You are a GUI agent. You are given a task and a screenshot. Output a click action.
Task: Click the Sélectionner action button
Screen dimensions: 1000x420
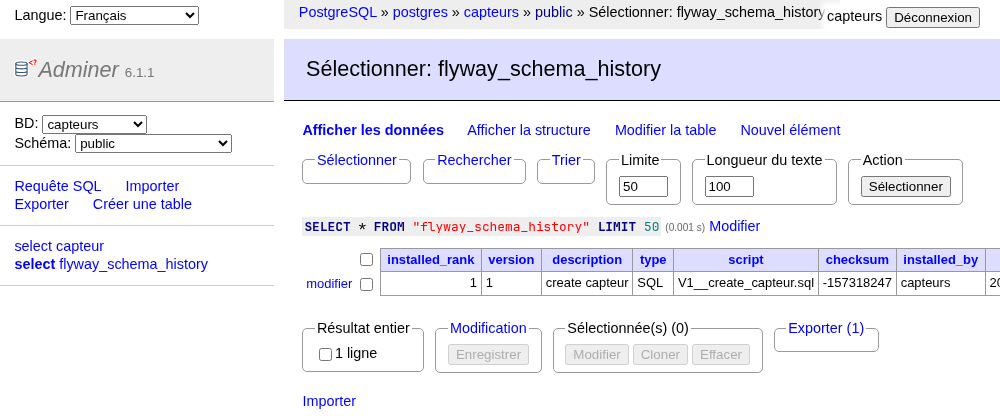(906, 187)
